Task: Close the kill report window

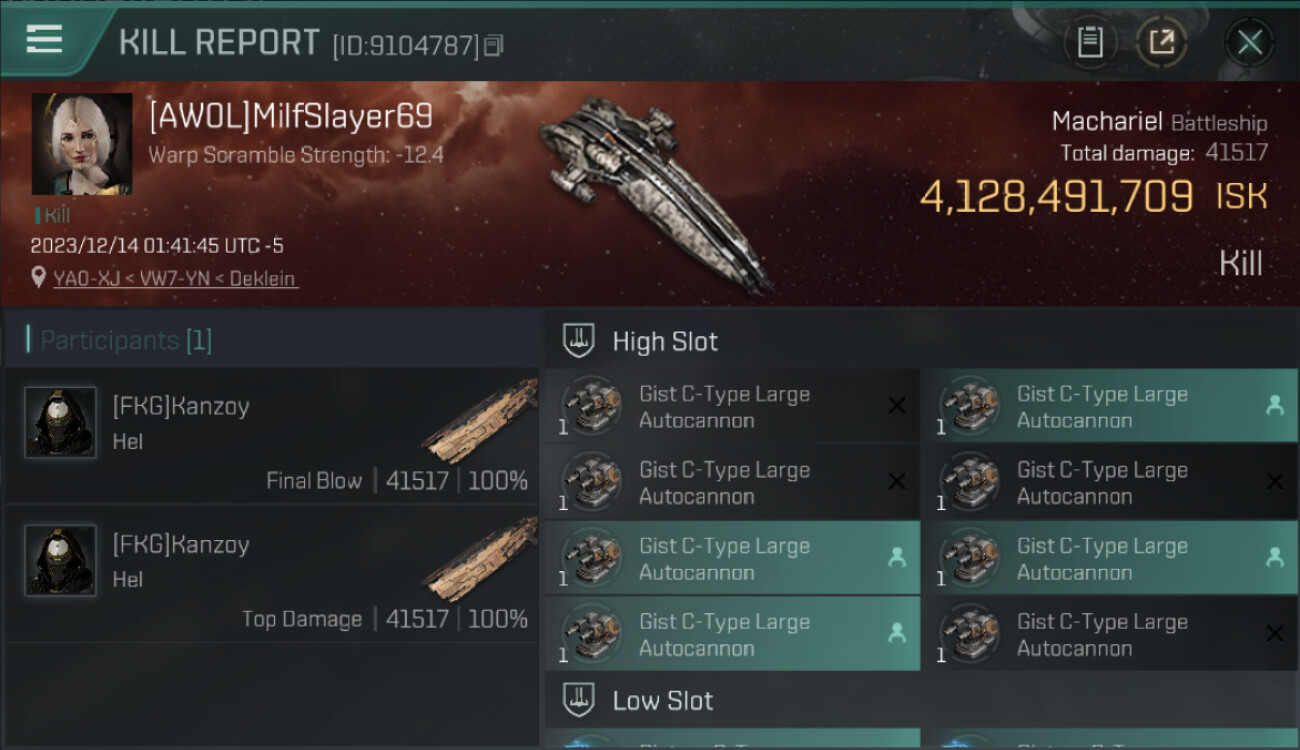Action: click(x=1249, y=42)
